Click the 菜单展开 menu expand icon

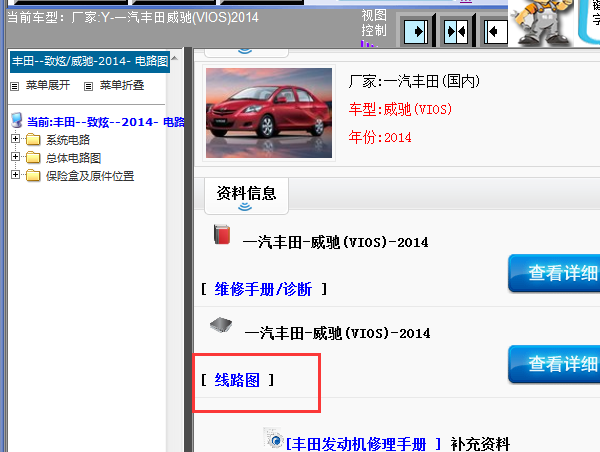15,86
